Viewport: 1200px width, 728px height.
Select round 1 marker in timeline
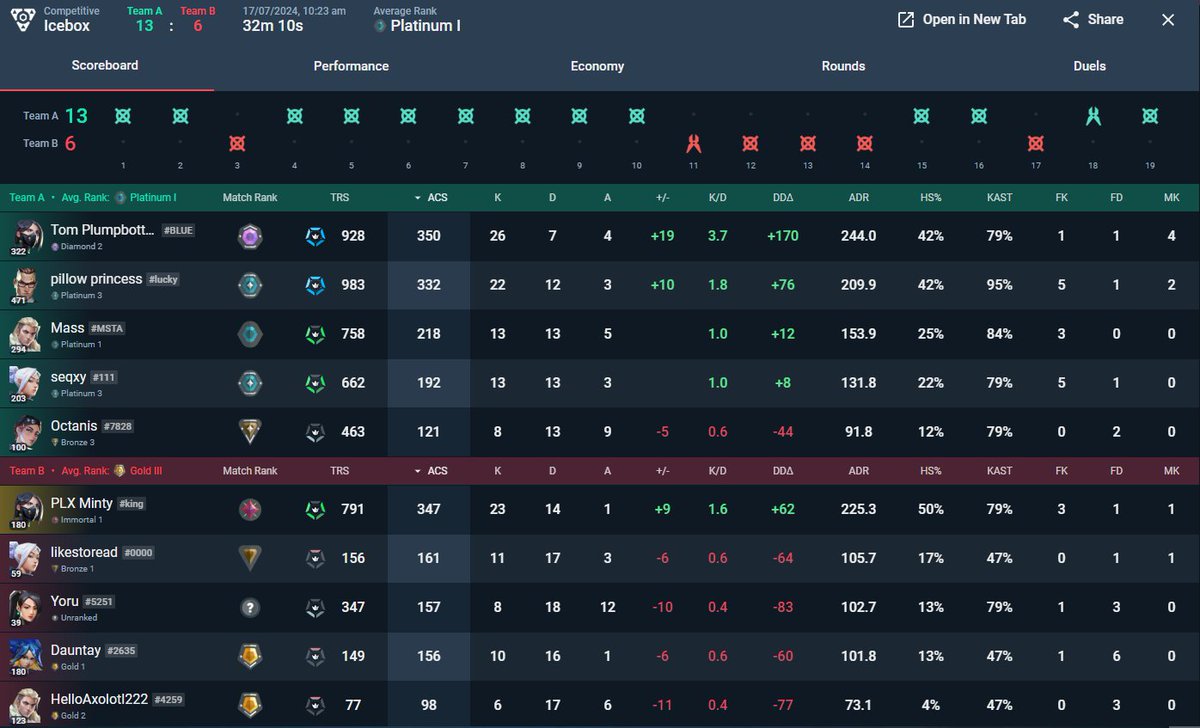[123, 116]
